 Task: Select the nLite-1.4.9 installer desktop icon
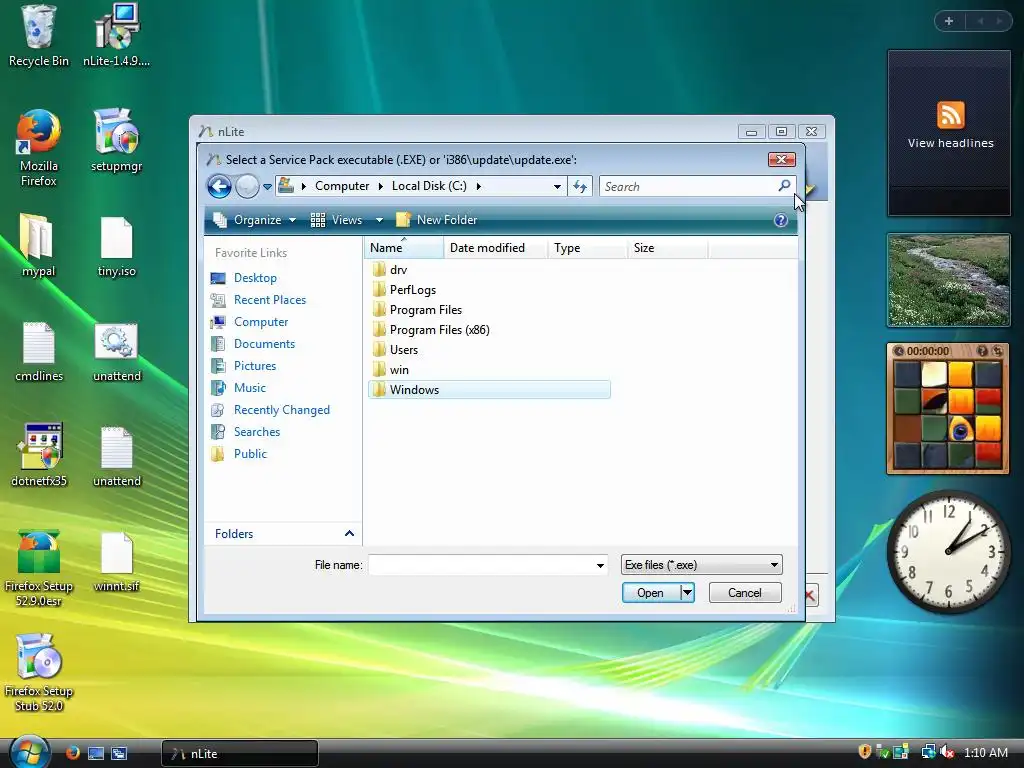point(117,36)
